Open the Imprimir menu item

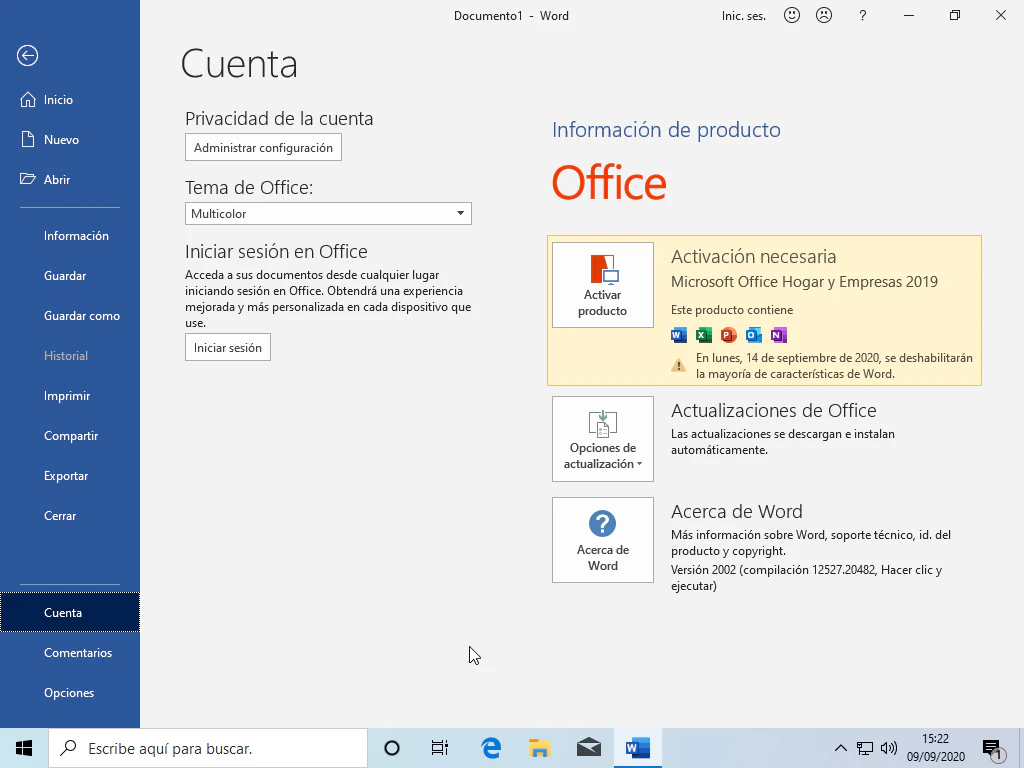tap(67, 396)
